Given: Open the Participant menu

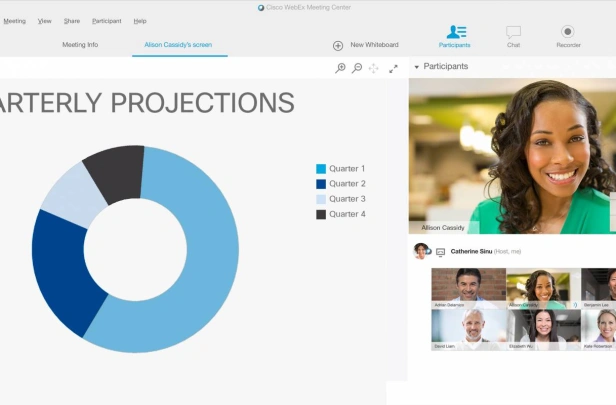Looking at the screenshot, I should (x=107, y=21).
